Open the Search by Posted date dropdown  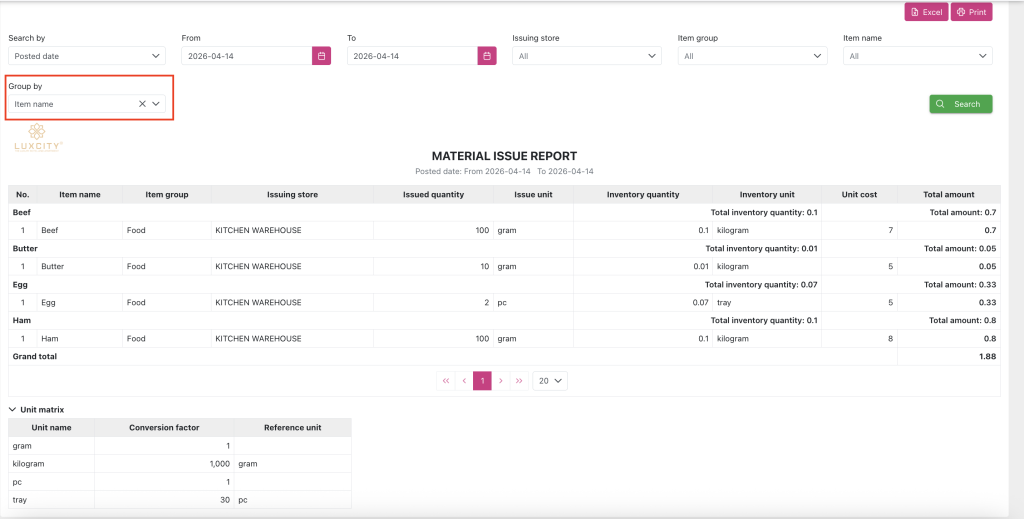point(87,56)
